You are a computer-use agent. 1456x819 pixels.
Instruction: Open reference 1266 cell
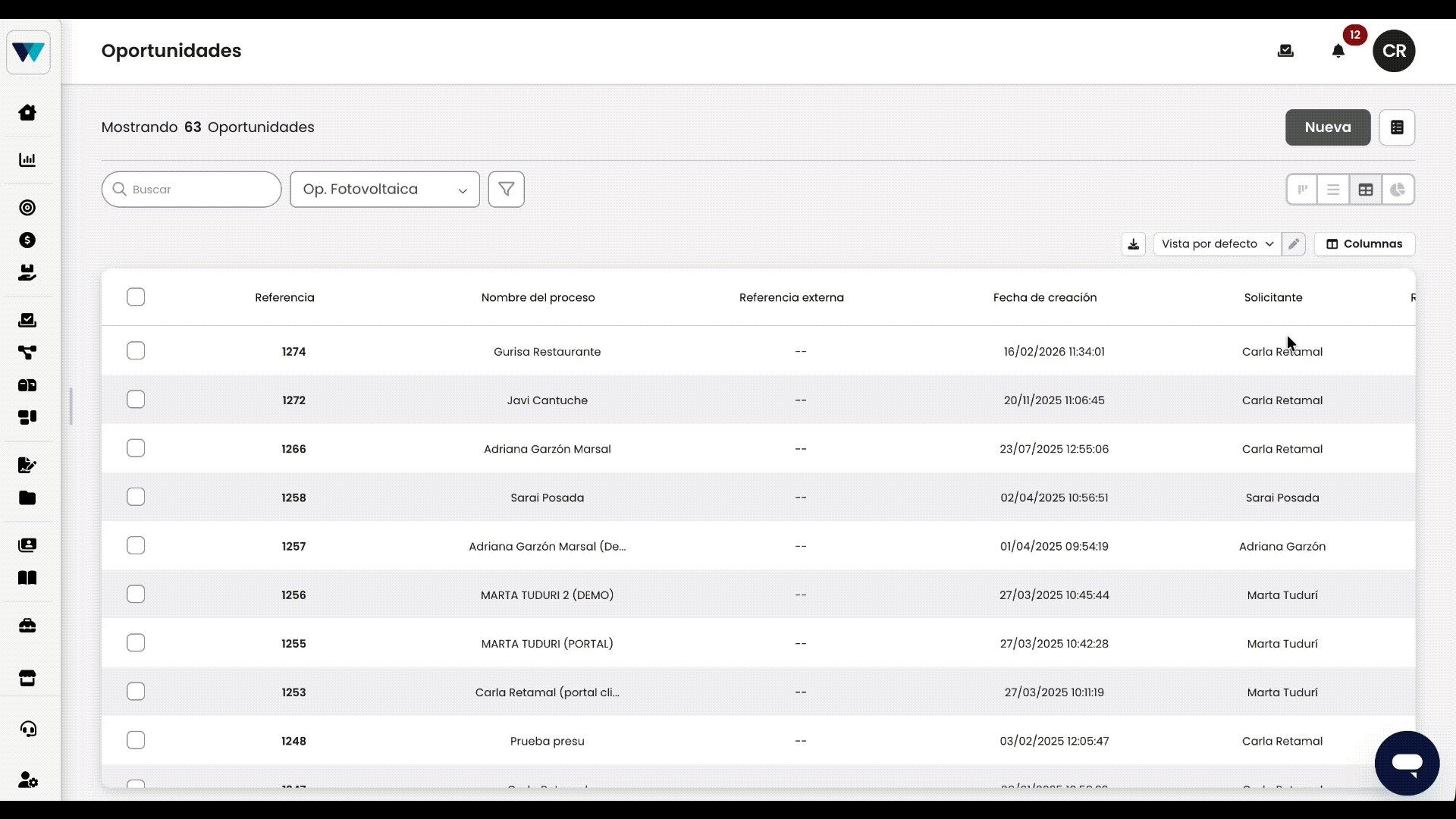click(293, 449)
